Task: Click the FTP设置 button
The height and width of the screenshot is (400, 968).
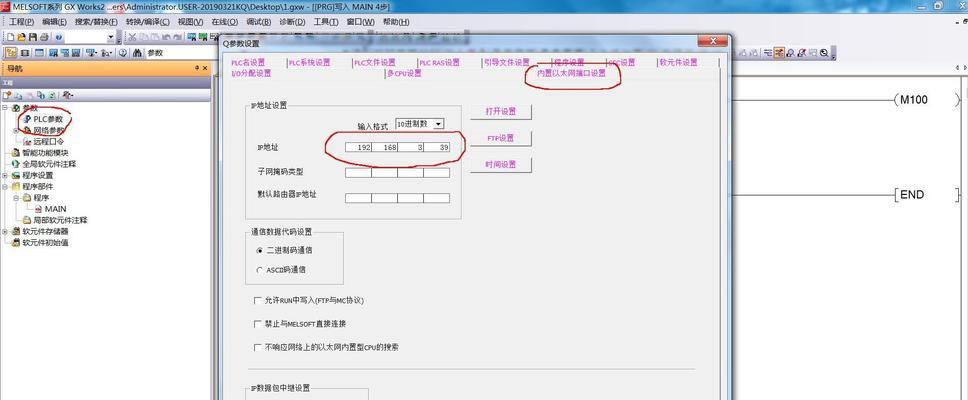Action: pos(501,139)
